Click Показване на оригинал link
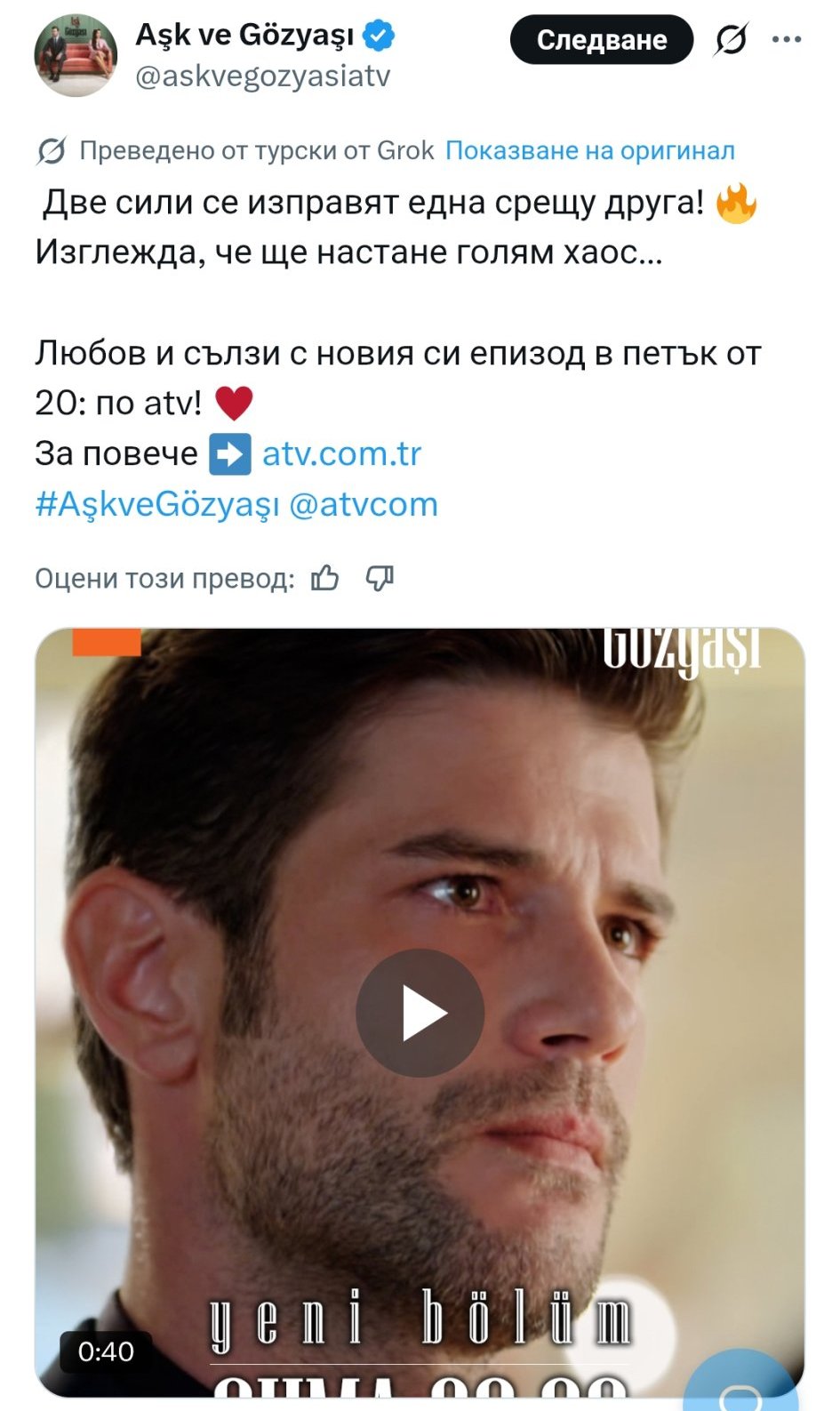This screenshot has height=1411, width=840. point(590,150)
